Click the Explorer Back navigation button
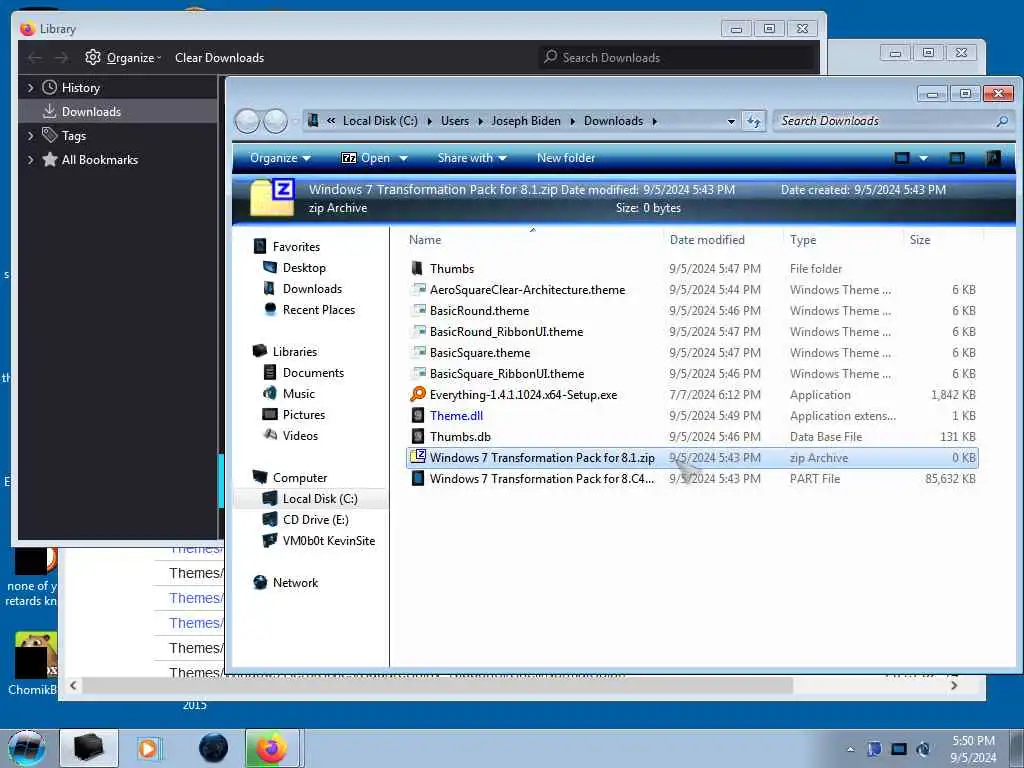The height and width of the screenshot is (768, 1024). coord(247,121)
